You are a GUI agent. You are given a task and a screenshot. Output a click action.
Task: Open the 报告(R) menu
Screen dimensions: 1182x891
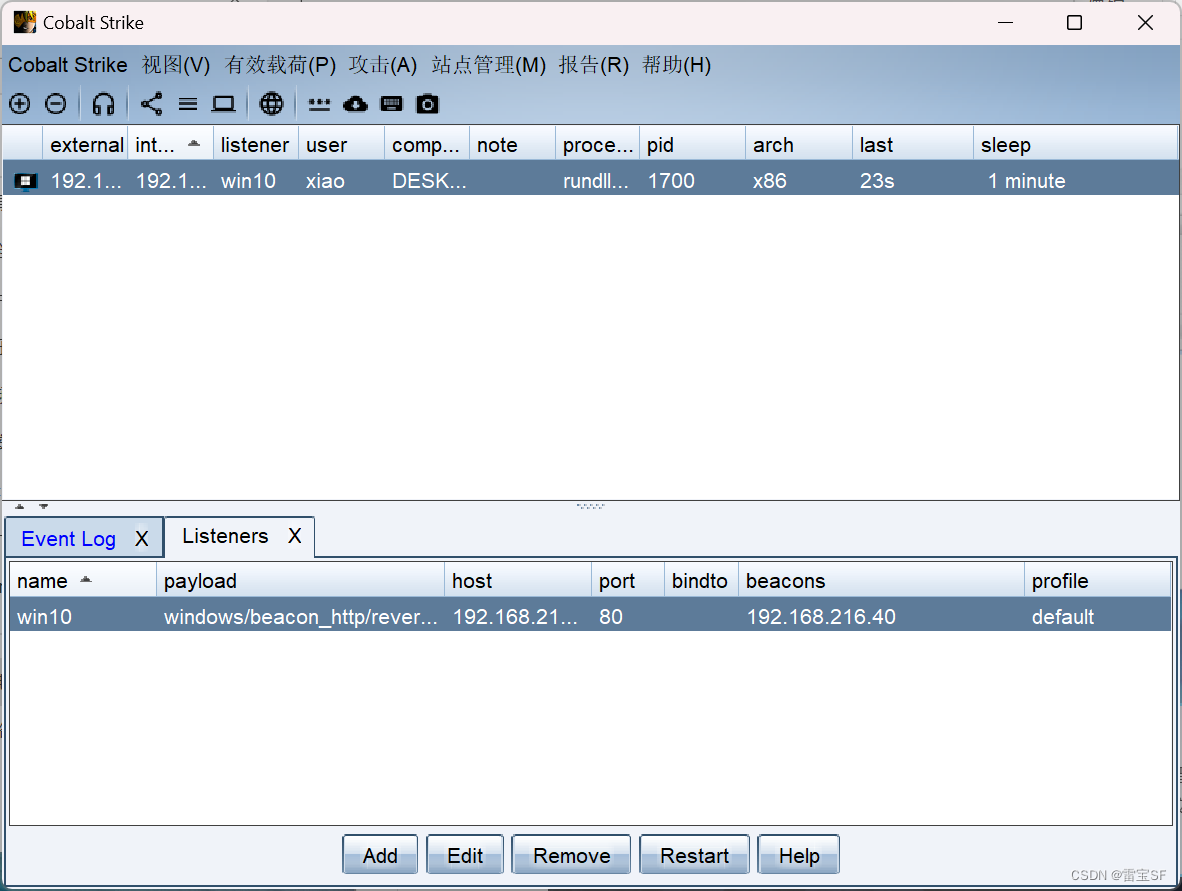click(x=593, y=65)
